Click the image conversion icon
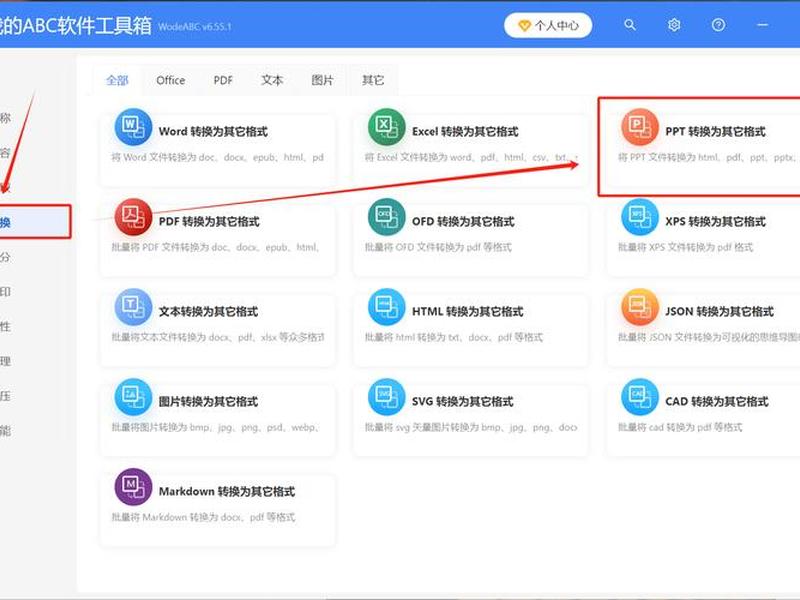This screenshot has height=600, width=800. coord(133,397)
